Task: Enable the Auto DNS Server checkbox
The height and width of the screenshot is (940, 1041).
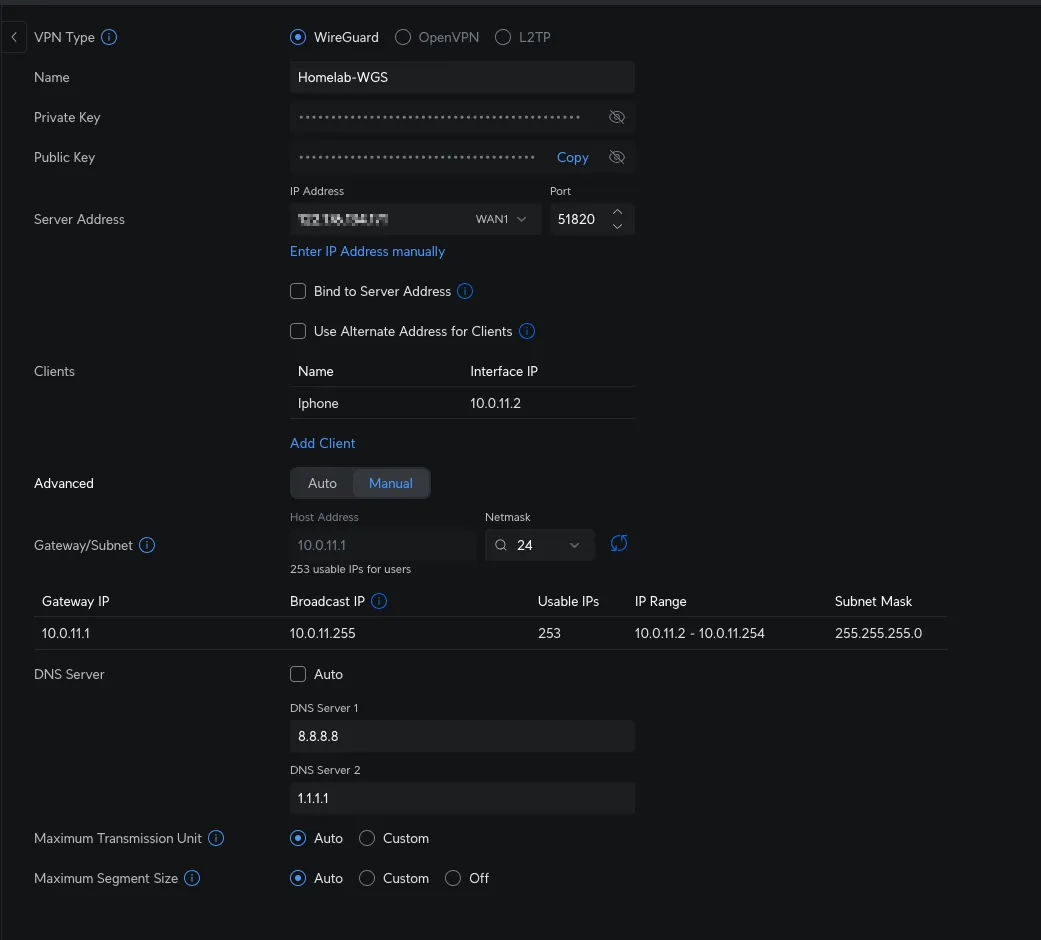Action: tap(298, 674)
